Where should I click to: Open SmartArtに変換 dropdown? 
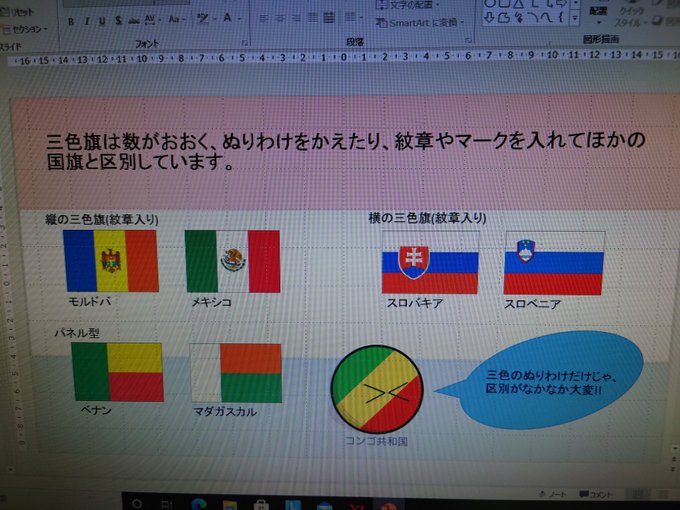420,23
